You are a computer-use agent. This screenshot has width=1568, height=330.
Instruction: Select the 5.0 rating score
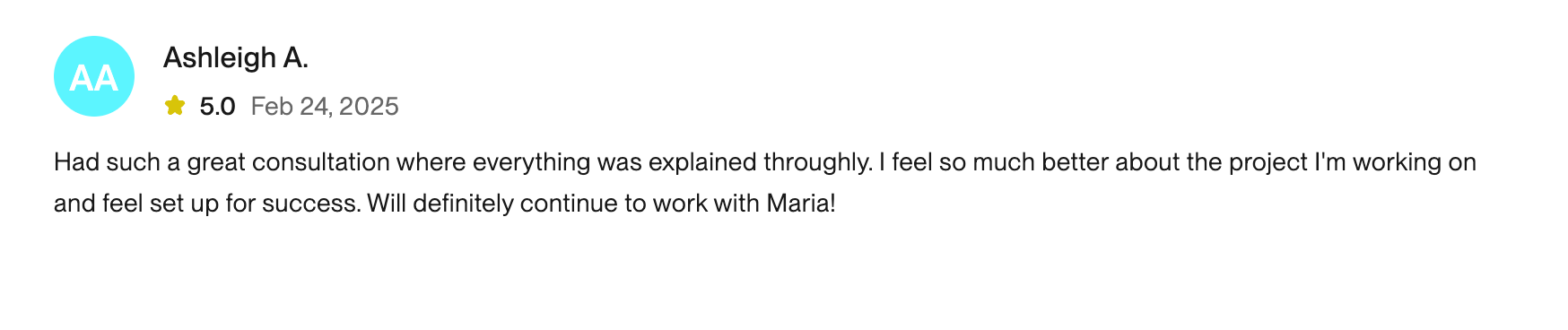click(x=217, y=107)
